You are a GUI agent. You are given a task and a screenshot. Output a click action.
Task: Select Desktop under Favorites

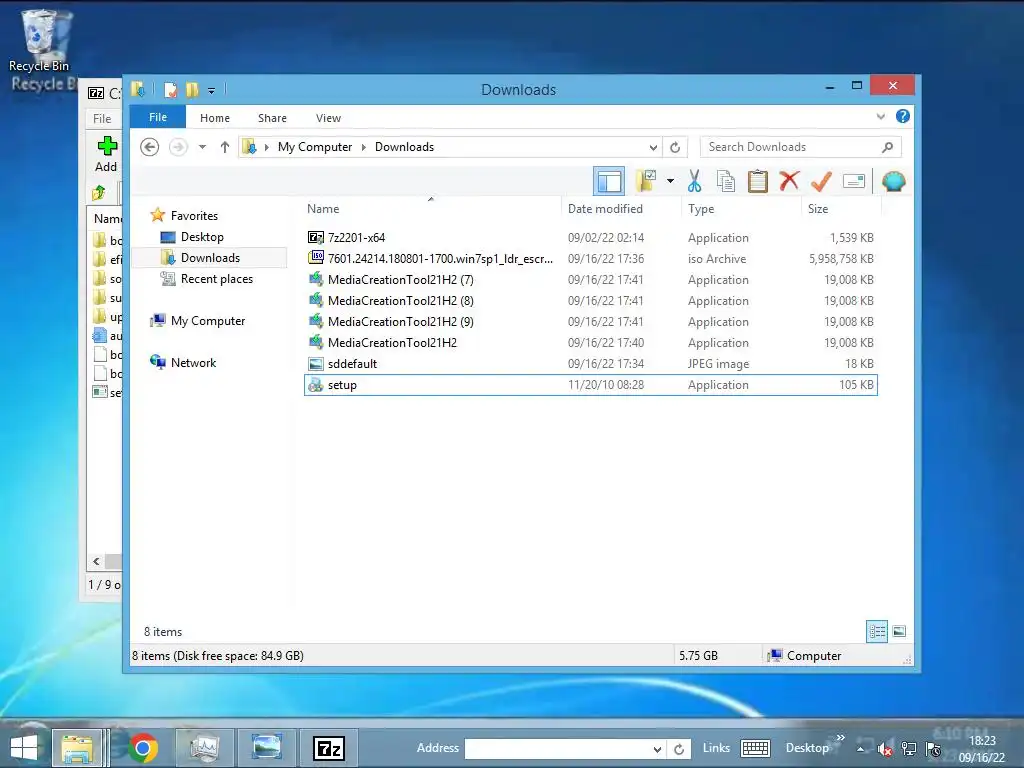(x=202, y=236)
